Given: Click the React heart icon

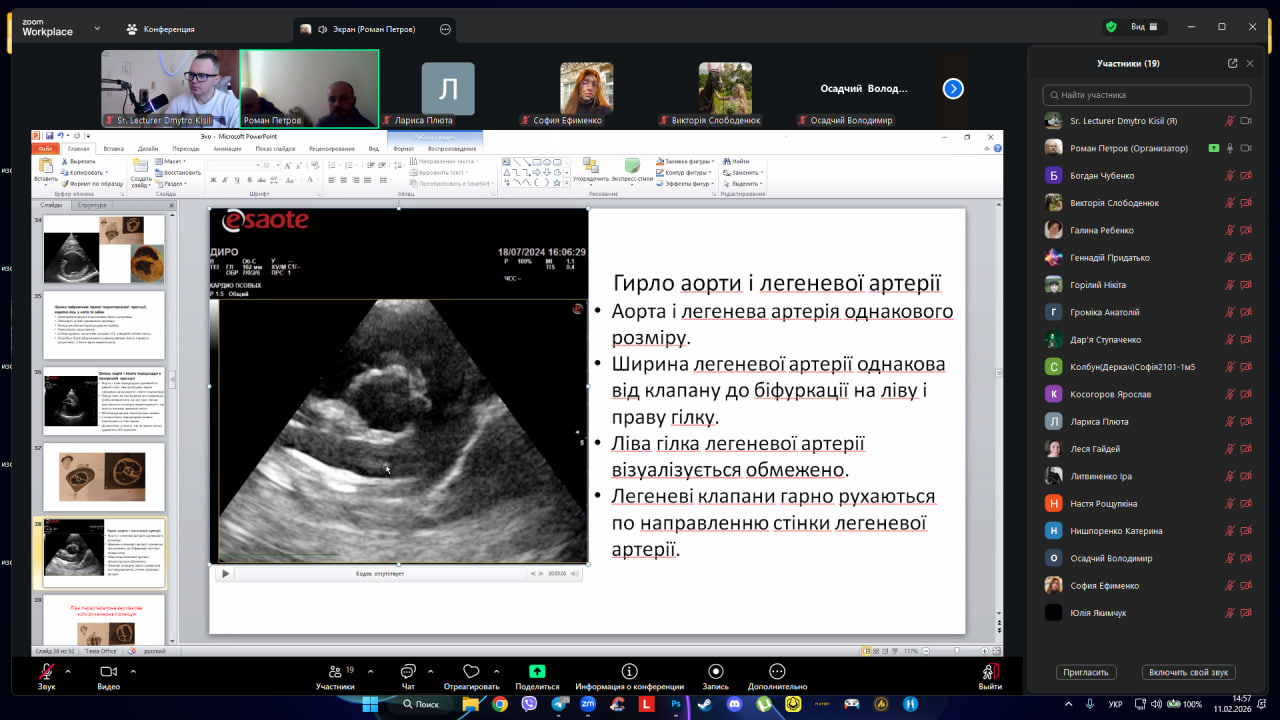Looking at the screenshot, I should point(471,672).
